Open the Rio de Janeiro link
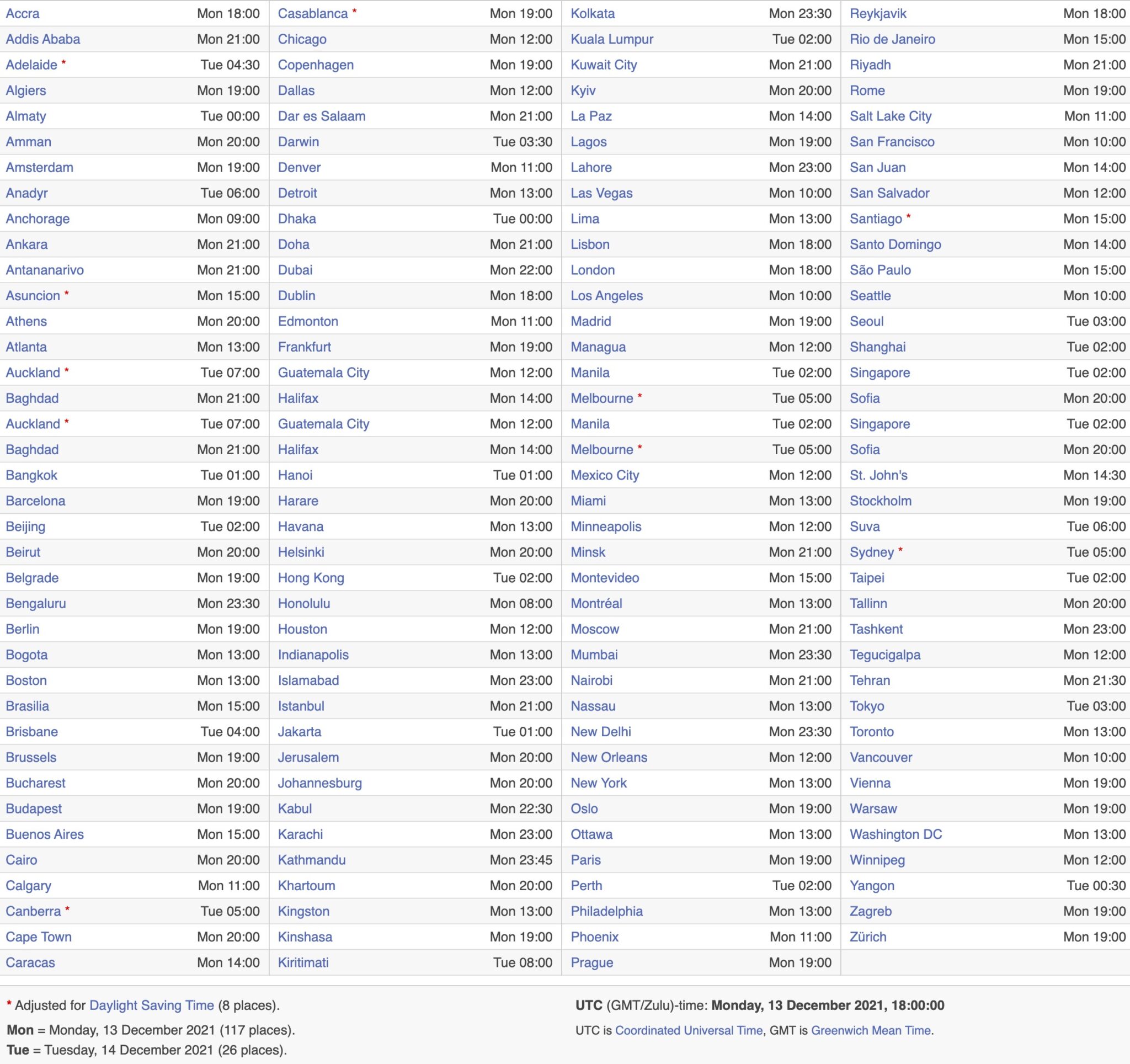The height and width of the screenshot is (1064, 1130). pos(892,39)
